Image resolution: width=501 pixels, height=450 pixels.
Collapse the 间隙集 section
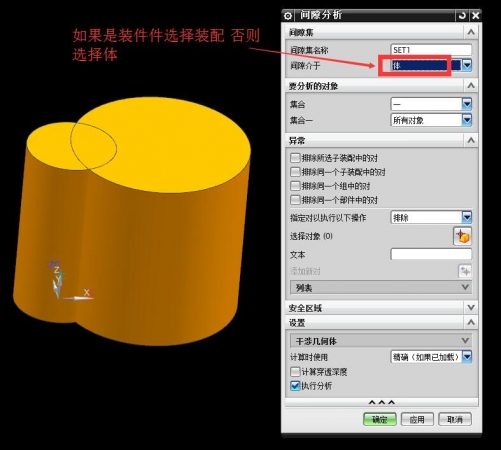[x=471, y=32]
